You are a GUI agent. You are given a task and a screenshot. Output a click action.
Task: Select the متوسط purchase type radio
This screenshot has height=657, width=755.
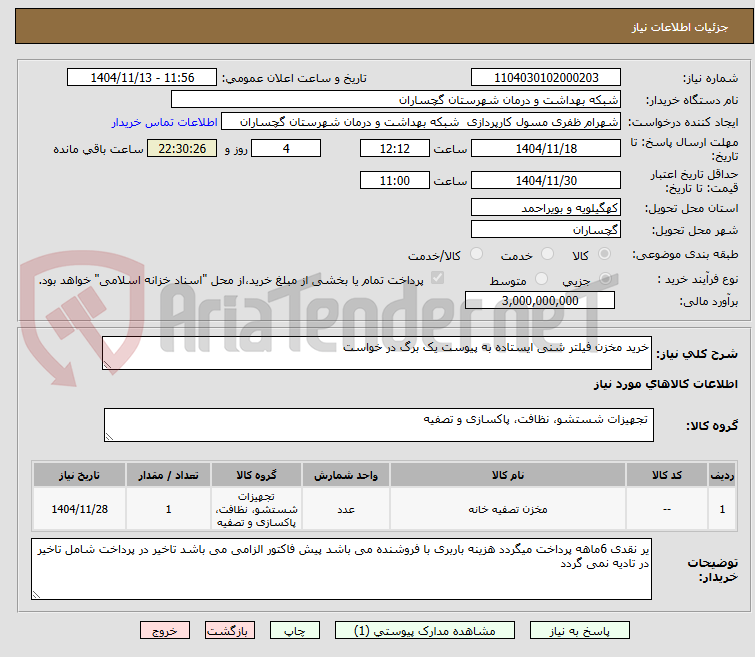541,279
